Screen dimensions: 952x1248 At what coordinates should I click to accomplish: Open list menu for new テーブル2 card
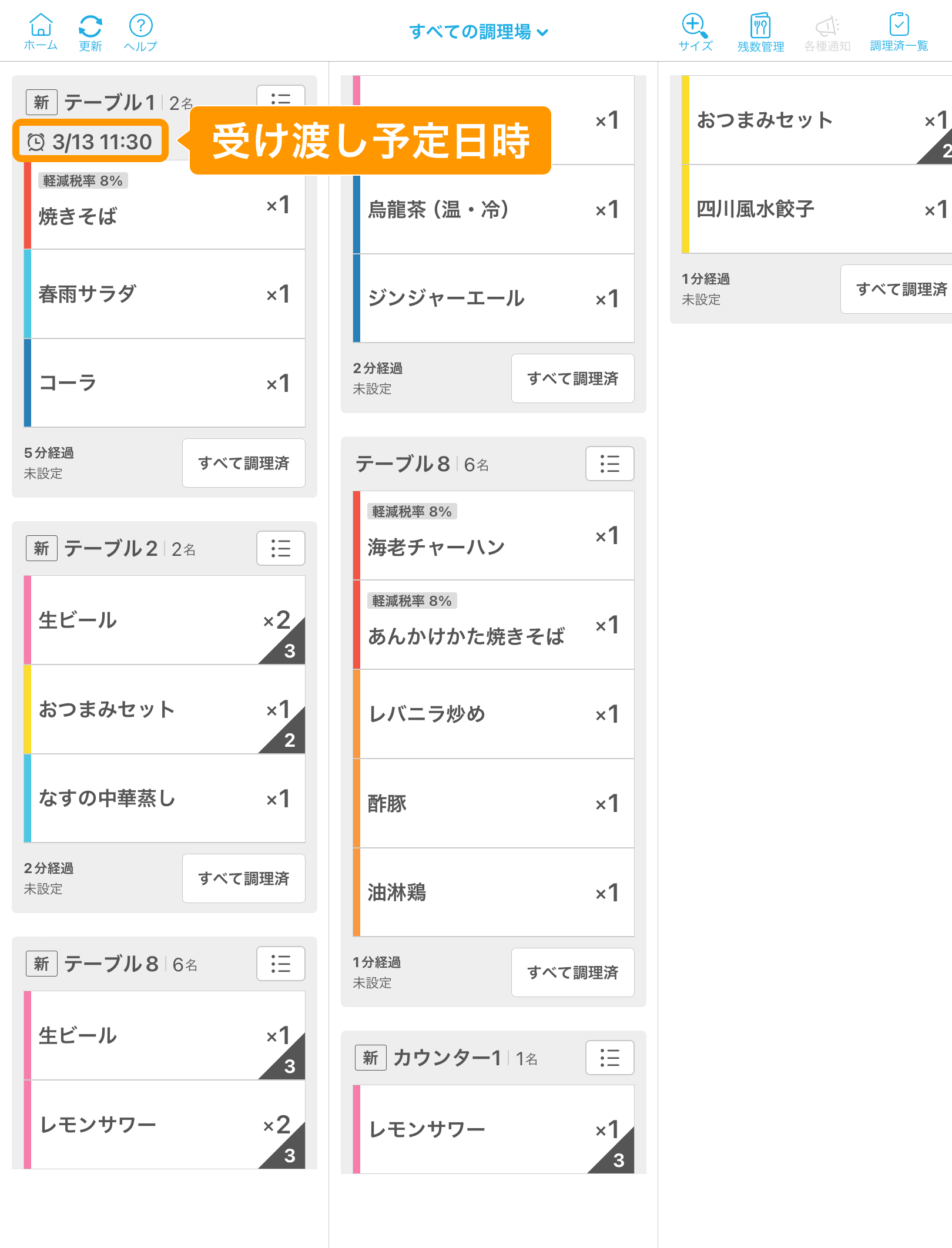point(281,548)
